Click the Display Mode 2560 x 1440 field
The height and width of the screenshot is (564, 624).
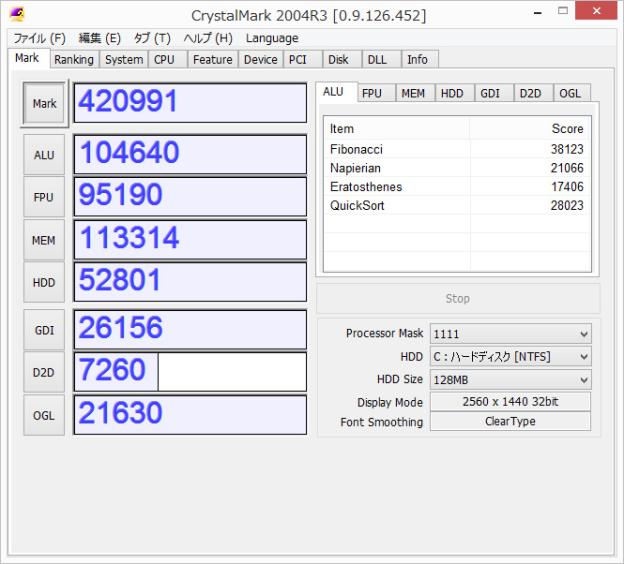pos(511,402)
